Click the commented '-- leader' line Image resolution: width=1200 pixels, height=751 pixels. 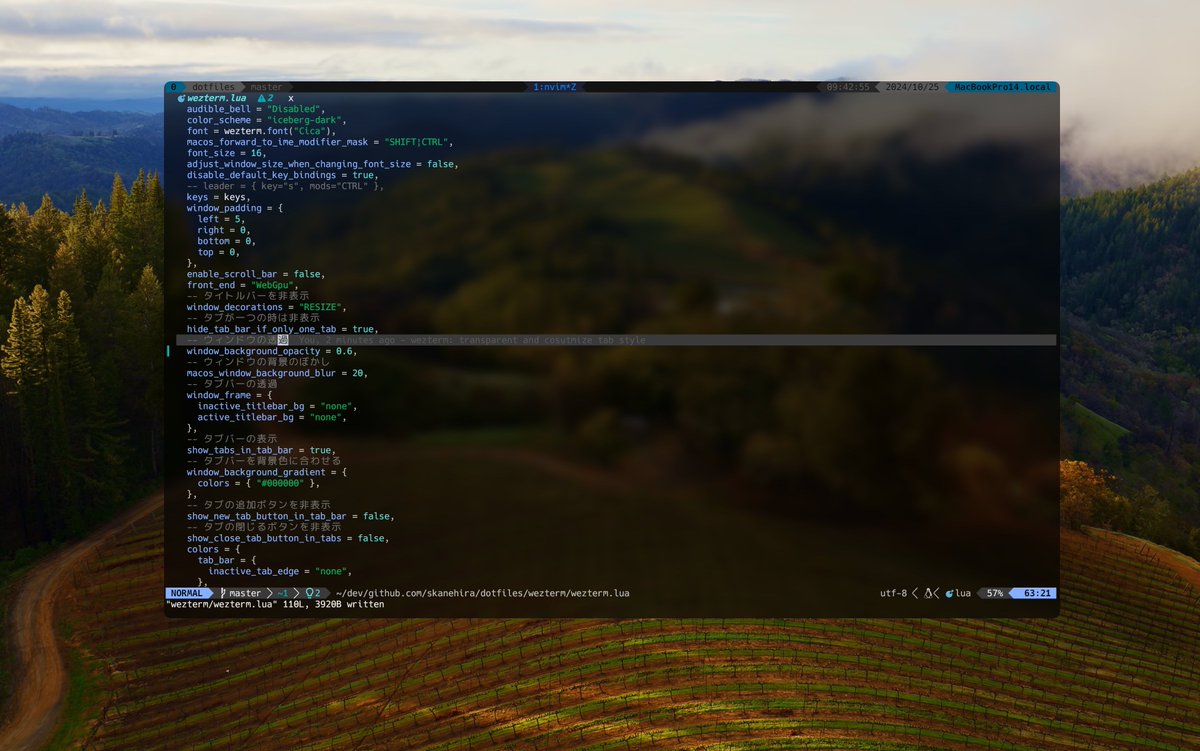click(285, 186)
